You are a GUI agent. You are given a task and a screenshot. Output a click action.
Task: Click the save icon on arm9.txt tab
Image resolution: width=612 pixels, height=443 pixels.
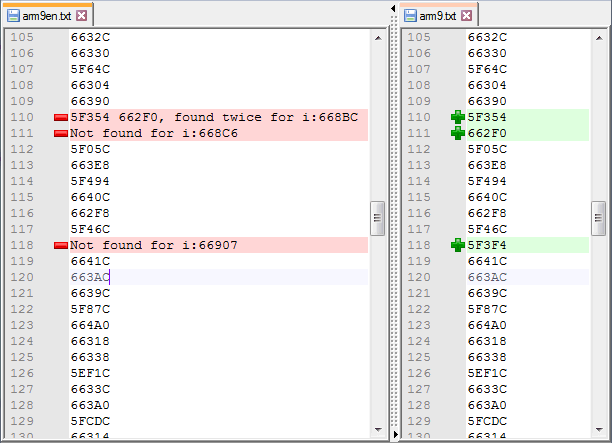[410, 16]
